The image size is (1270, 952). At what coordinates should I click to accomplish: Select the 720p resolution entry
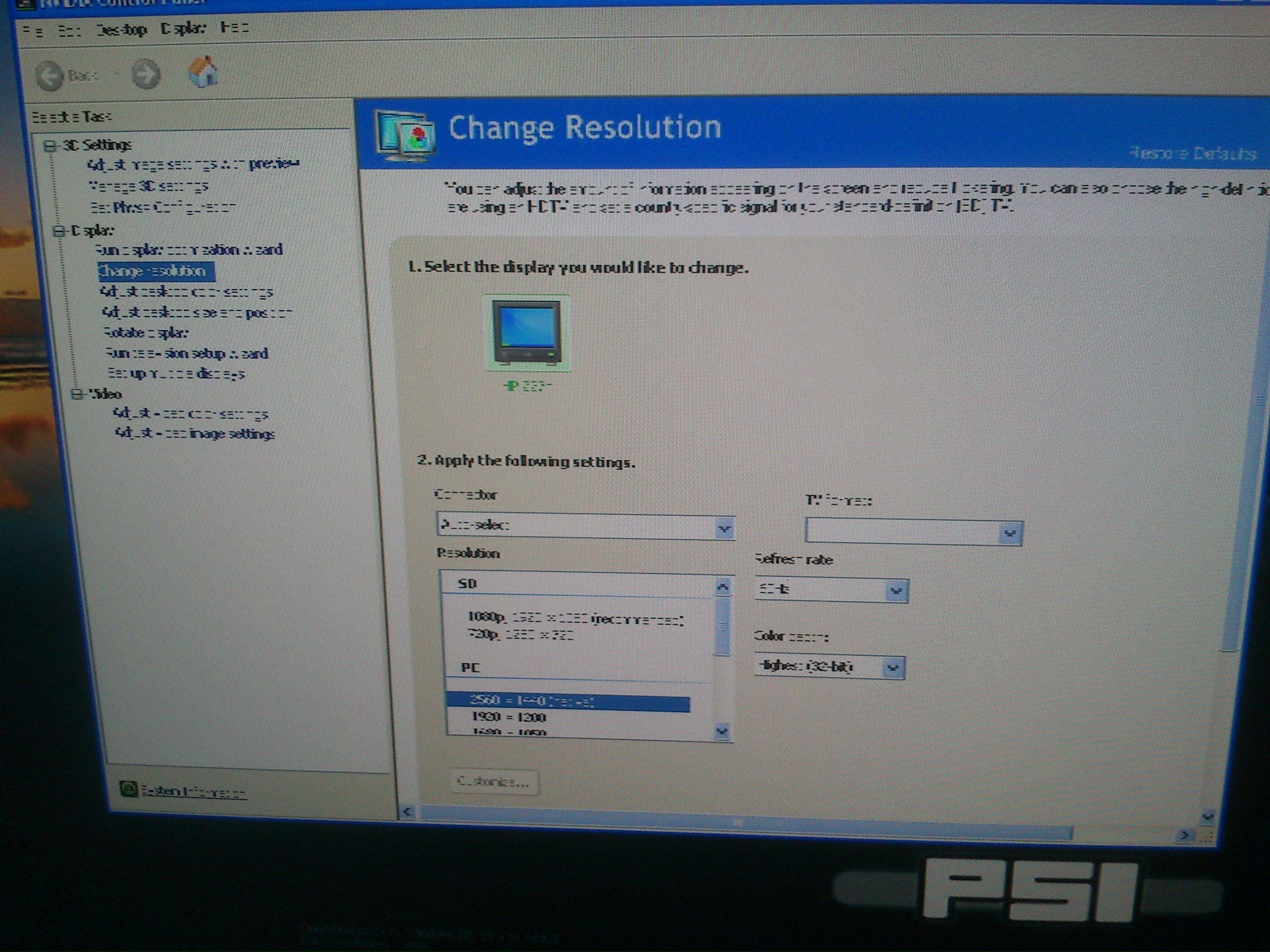520,635
